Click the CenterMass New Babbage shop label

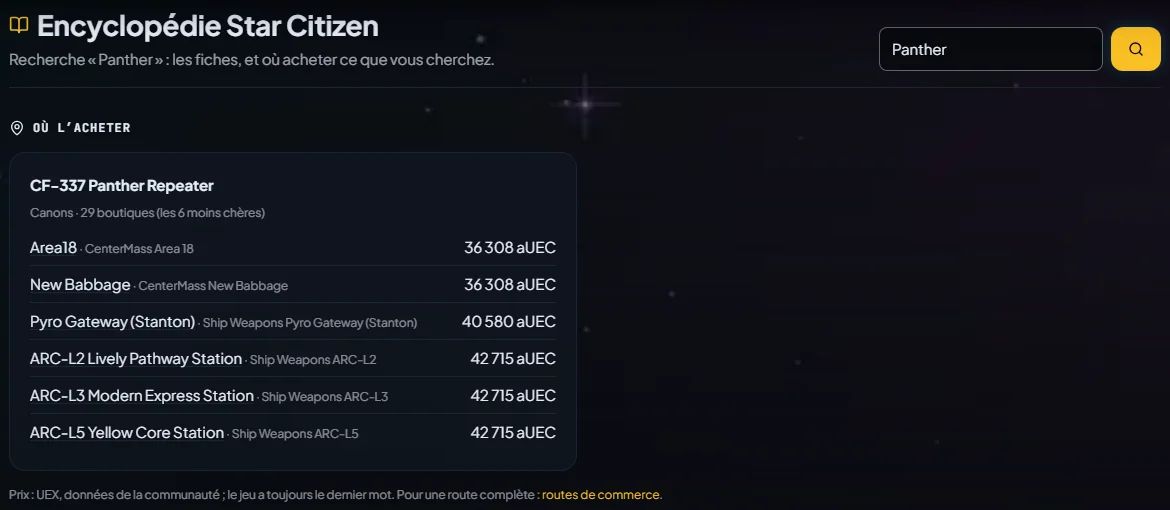click(x=213, y=286)
